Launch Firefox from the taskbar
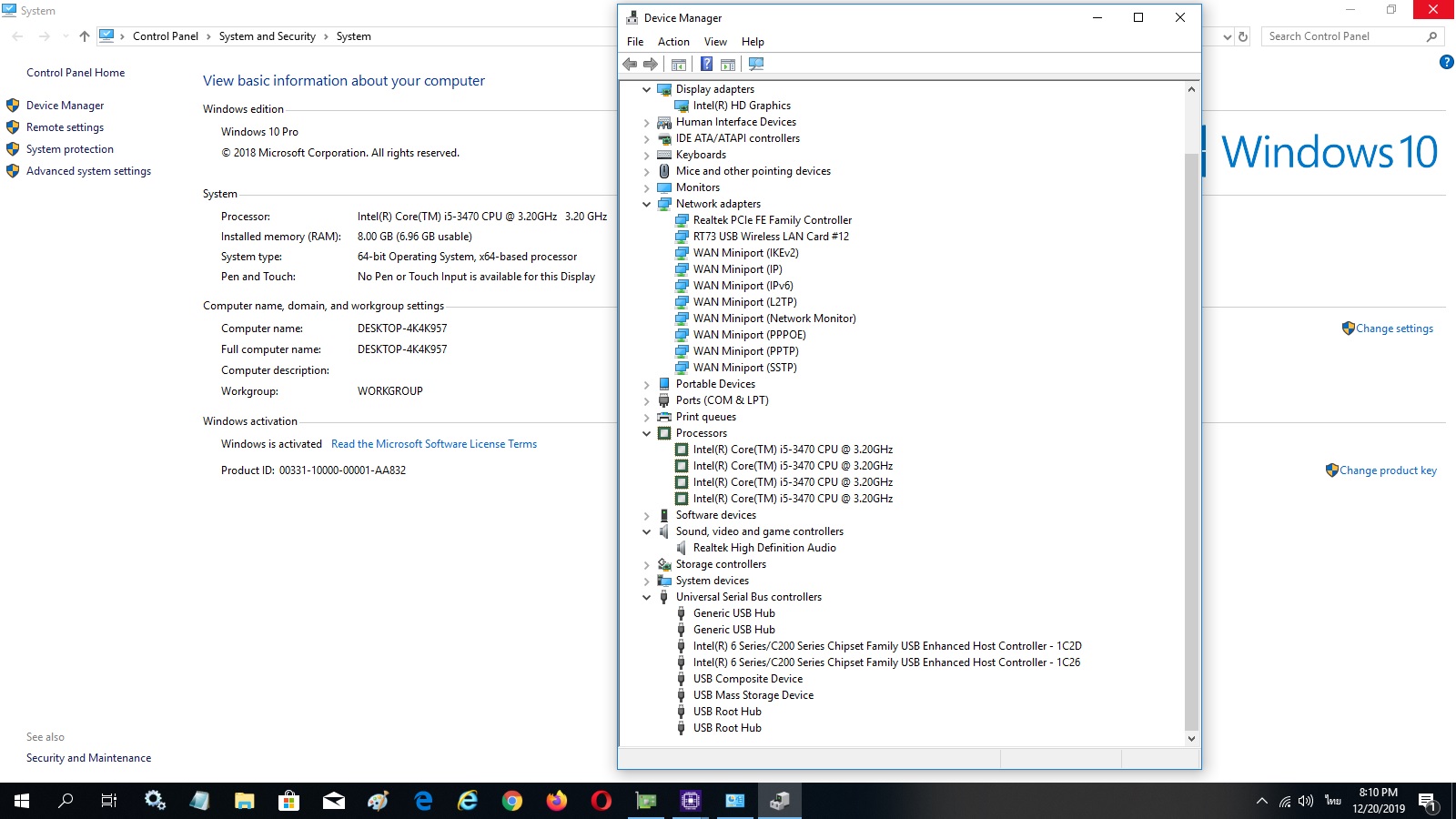The height and width of the screenshot is (819, 1456). coord(557,801)
